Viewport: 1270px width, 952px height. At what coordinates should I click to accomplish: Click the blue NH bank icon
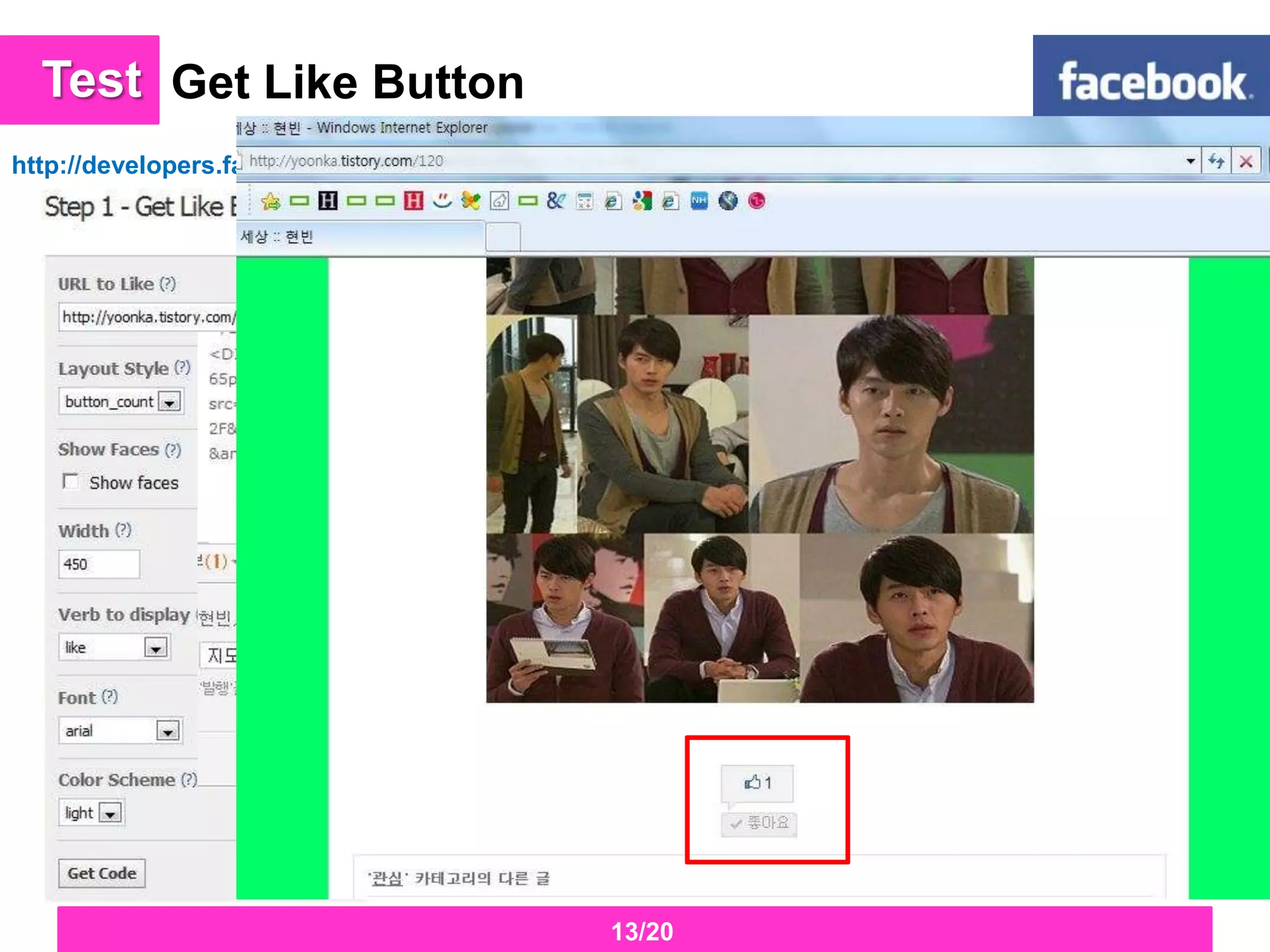tap(699, 201)
